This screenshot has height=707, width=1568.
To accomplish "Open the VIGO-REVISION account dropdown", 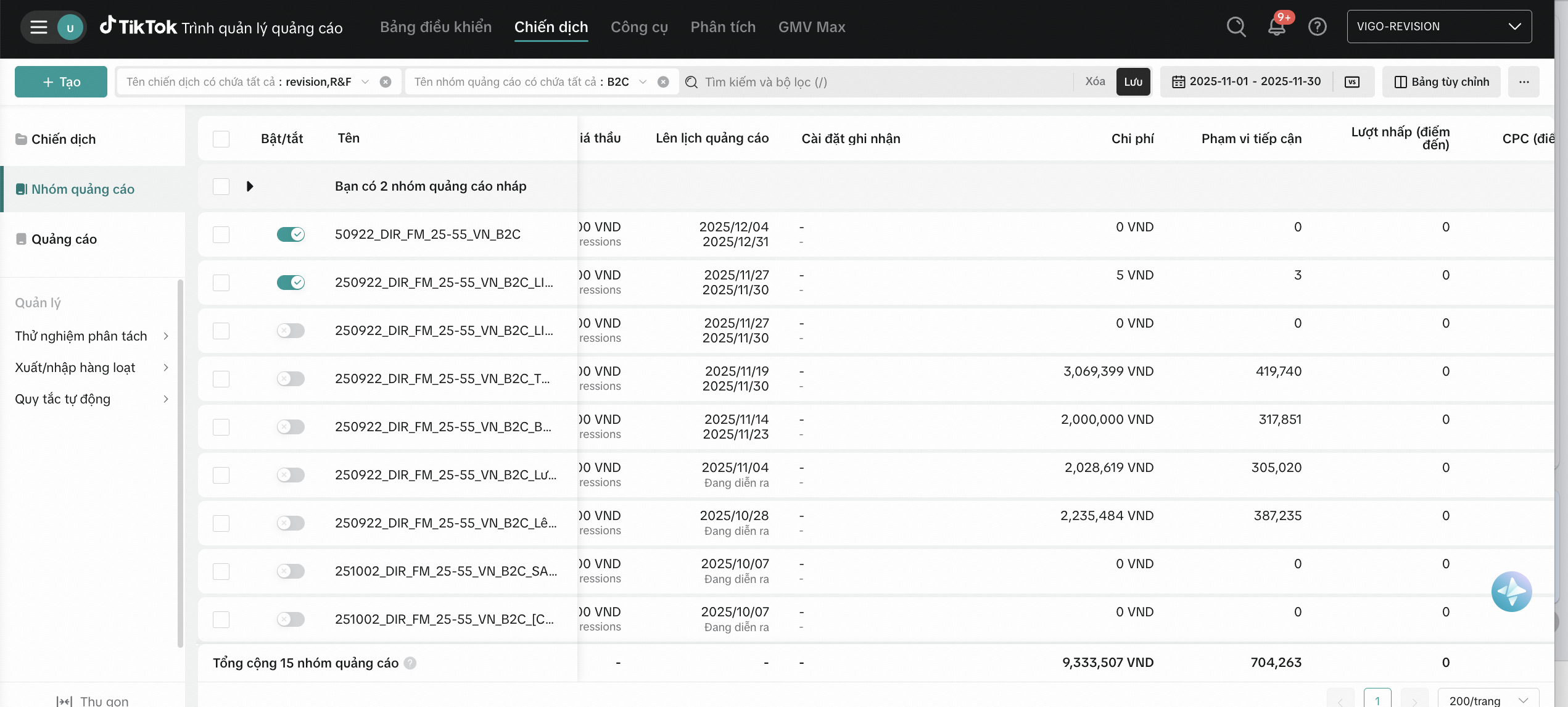I will (x=1438, y=27).
